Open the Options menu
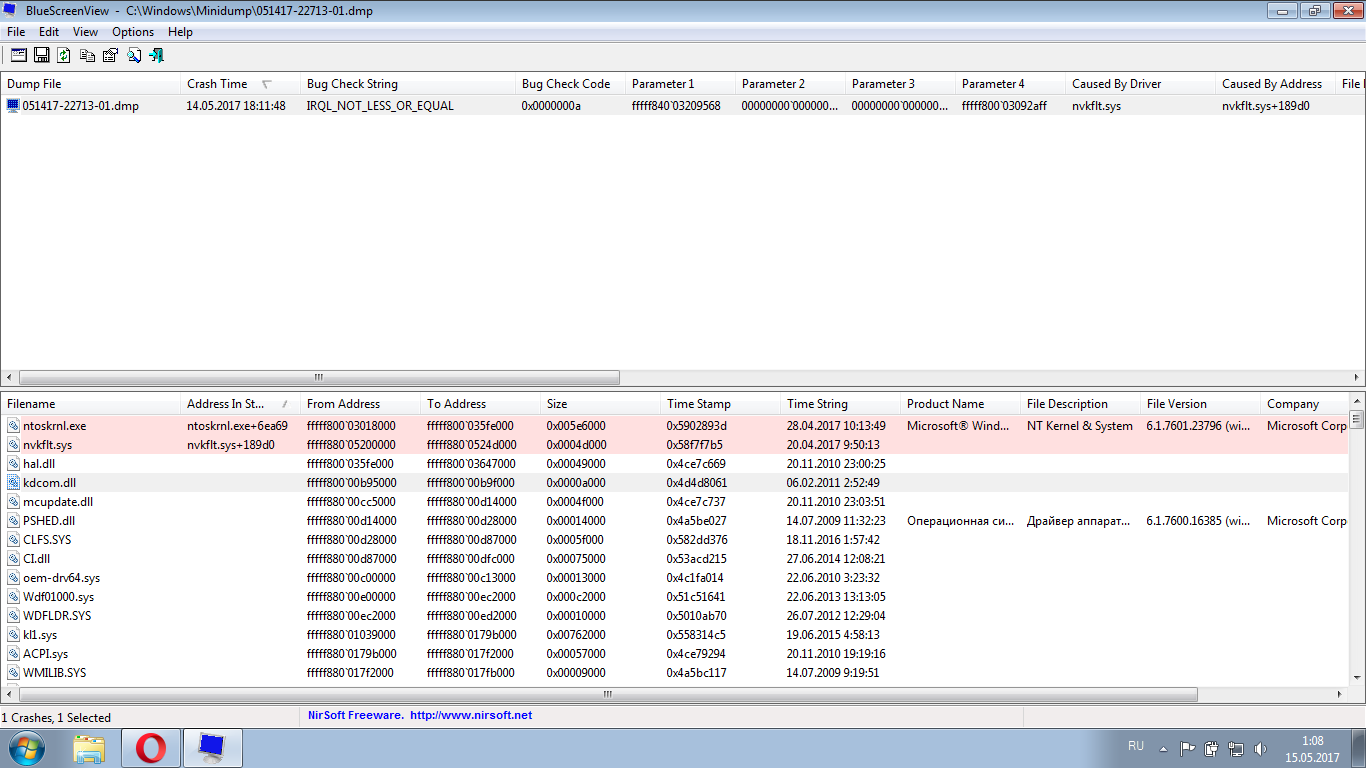The image size is (1366, 768). [133, 32]
